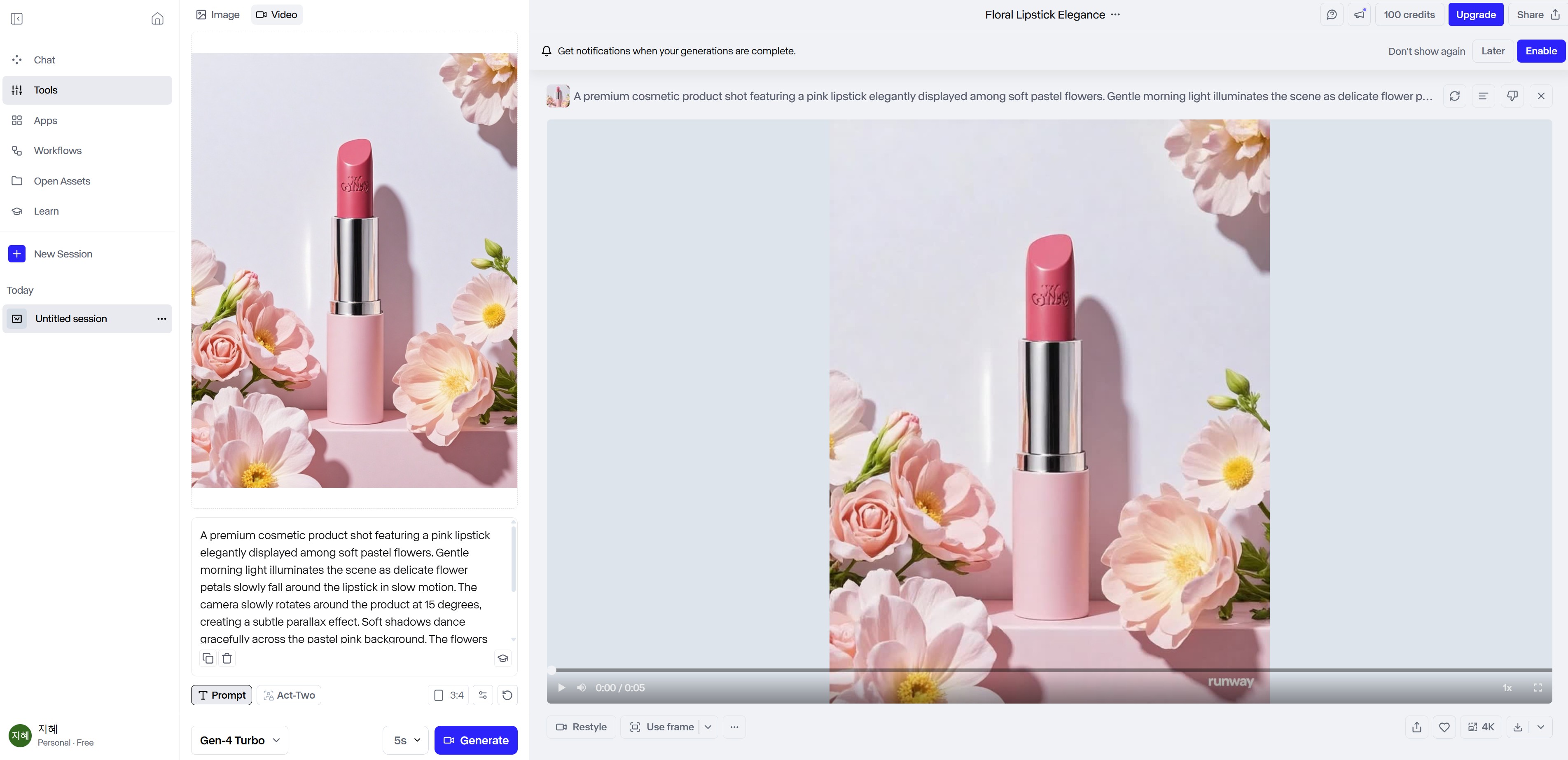Copy prompt text with duplicate icon

pyautogui.click(x=208, y=658)
